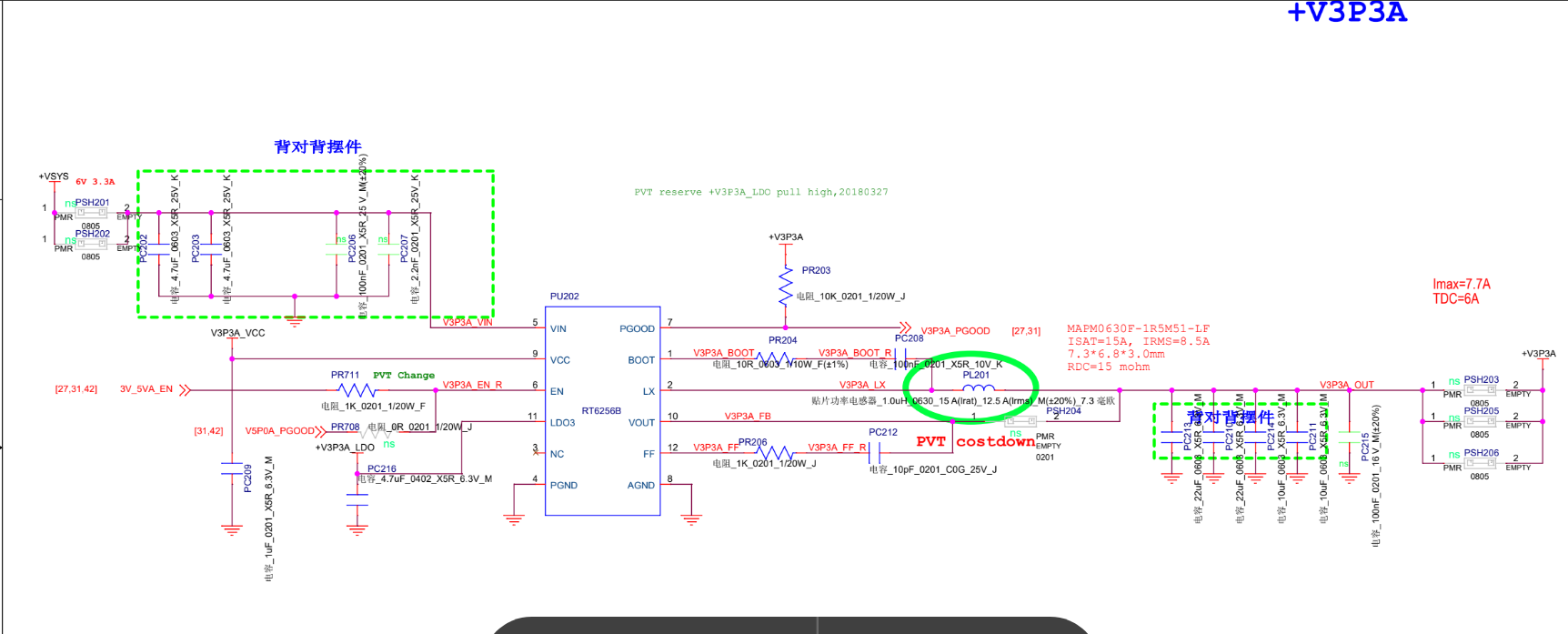Select the V3P3A_LX net name

pyautogui.click(x=862, y=385)
